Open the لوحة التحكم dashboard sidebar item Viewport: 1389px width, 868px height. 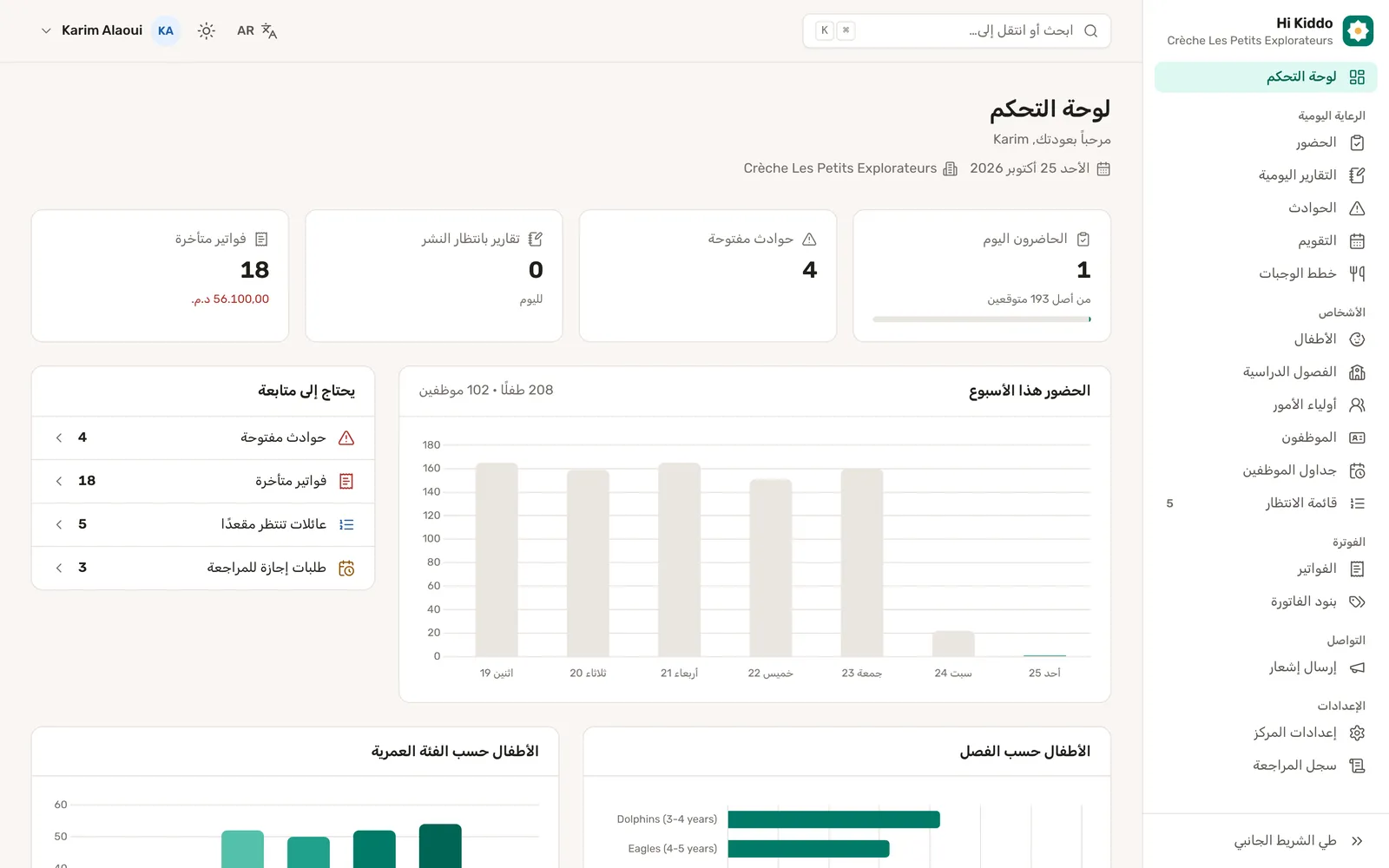point(1266,77)
